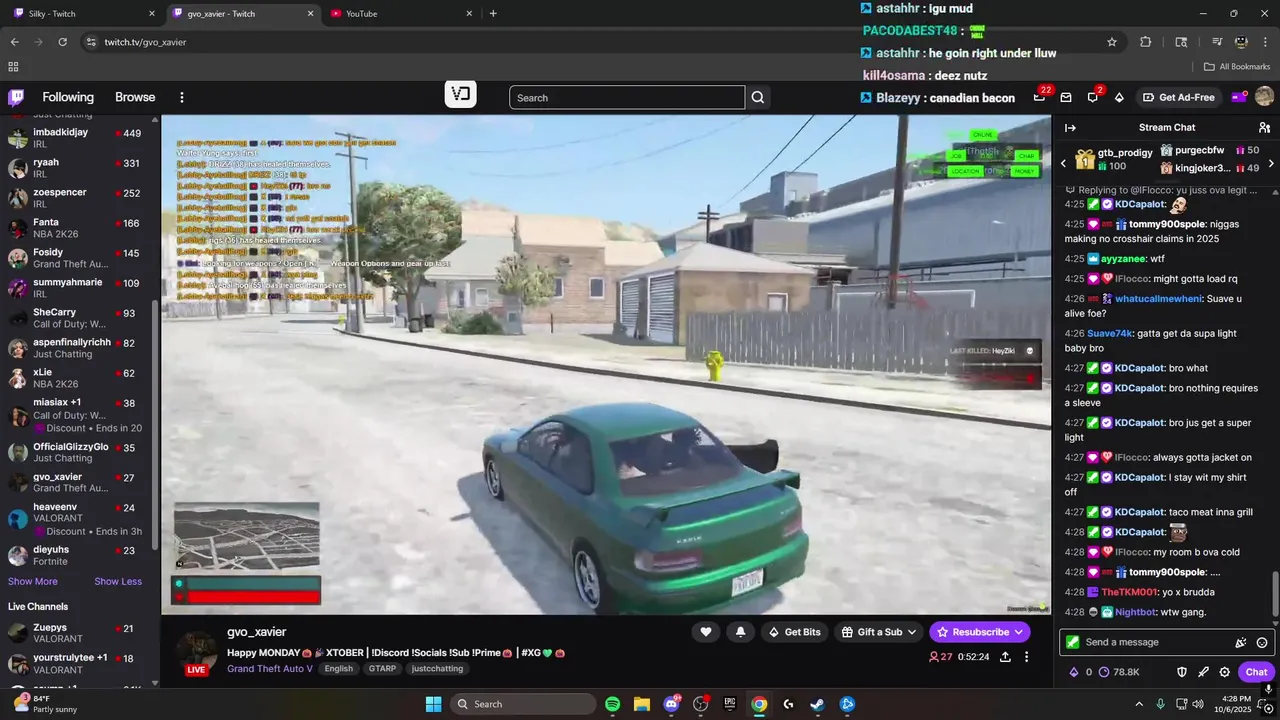Click the GTARP tag

pos(383,668)
